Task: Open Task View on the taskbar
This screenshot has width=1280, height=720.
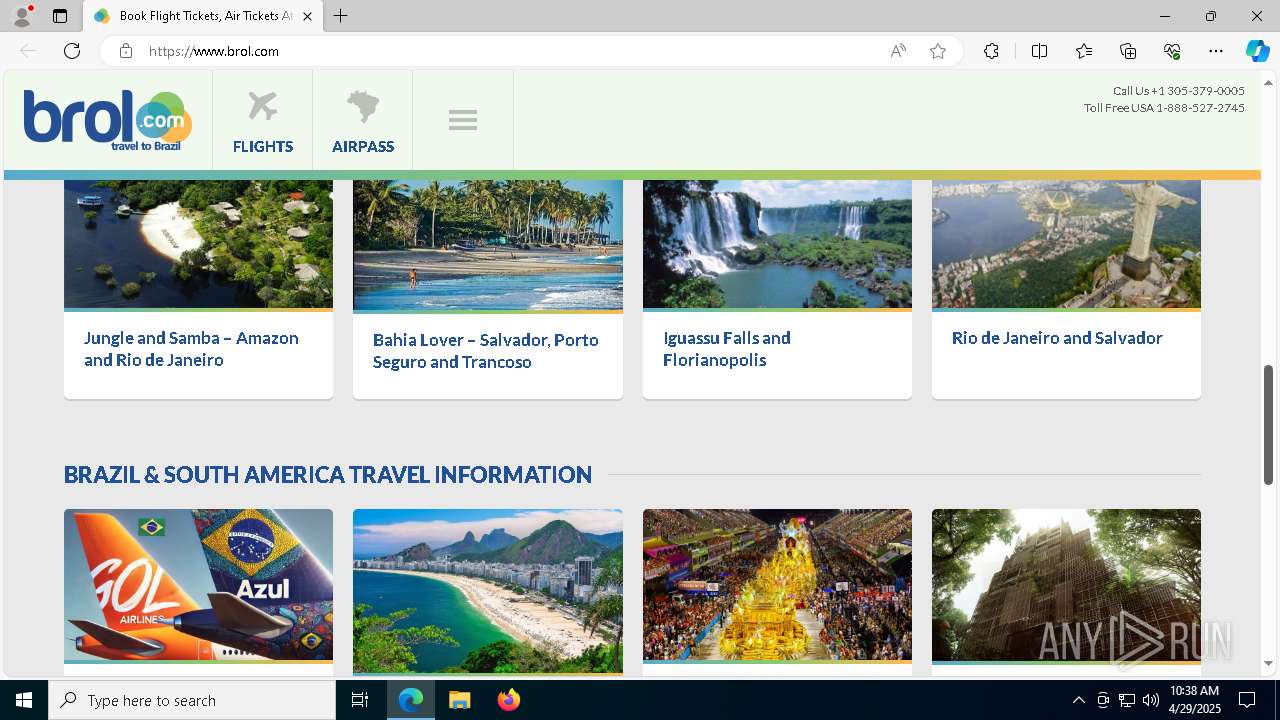Action: coord(360,700)
